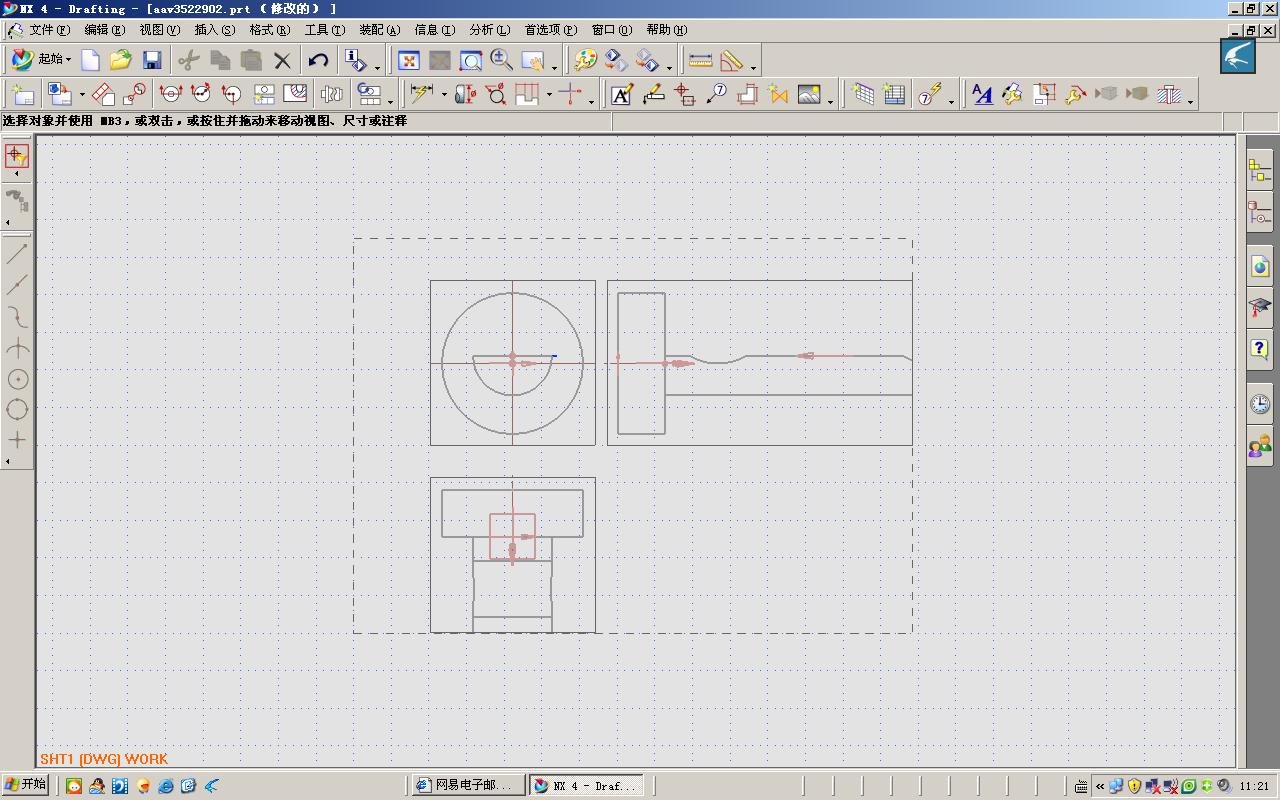This screenshot has width=1280, height=800.
Task: Expand the view toolbar options arrow
Action: tap(555, 67)
